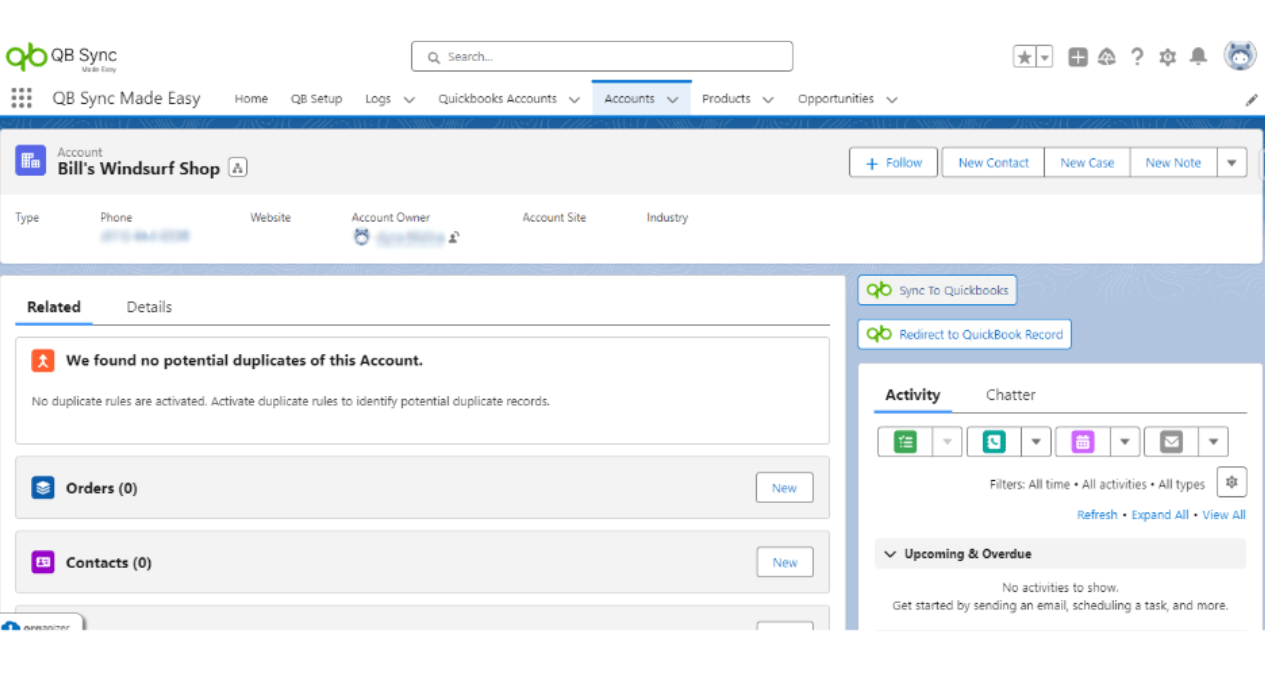Click the orange duplicates merge icon
This screenshot has width=1265, height=673.
(x=43, y=361)
